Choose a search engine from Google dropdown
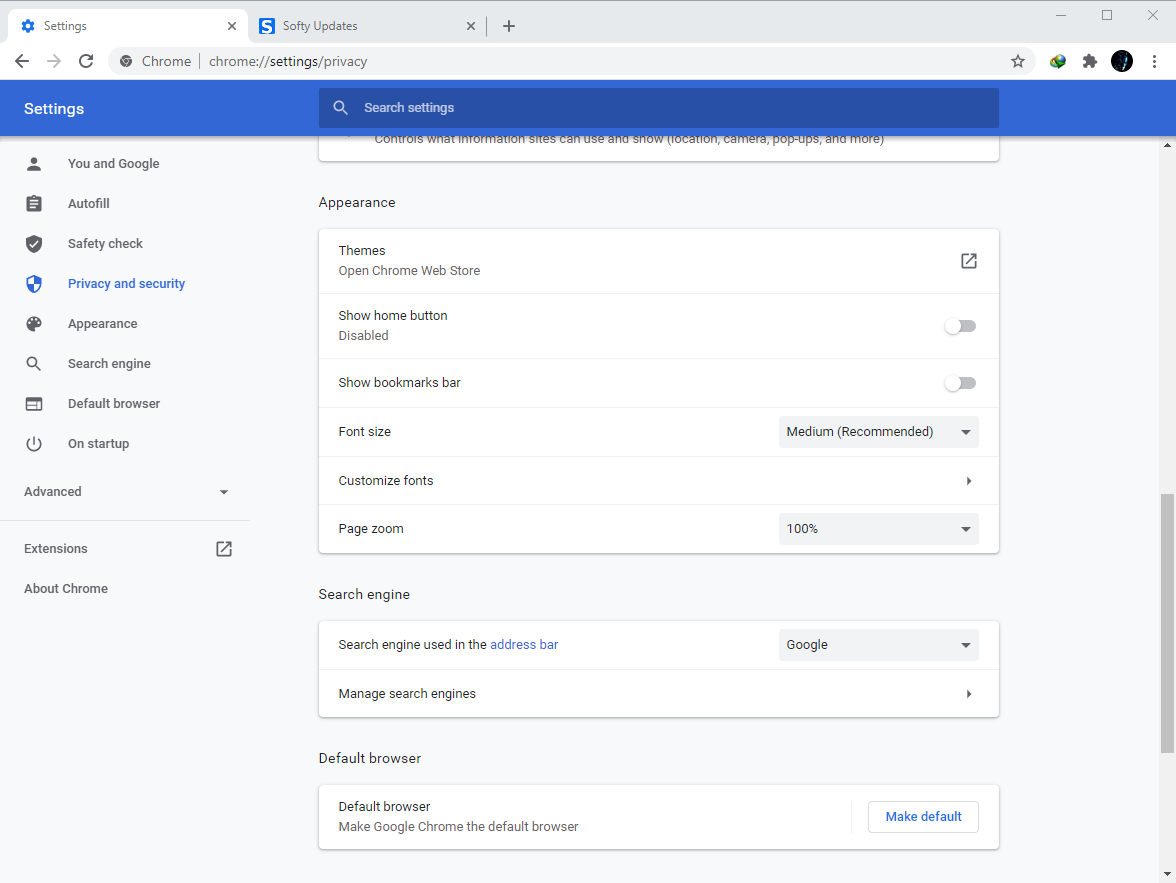Screen dimensions: 1176x883 pos(878,645)
